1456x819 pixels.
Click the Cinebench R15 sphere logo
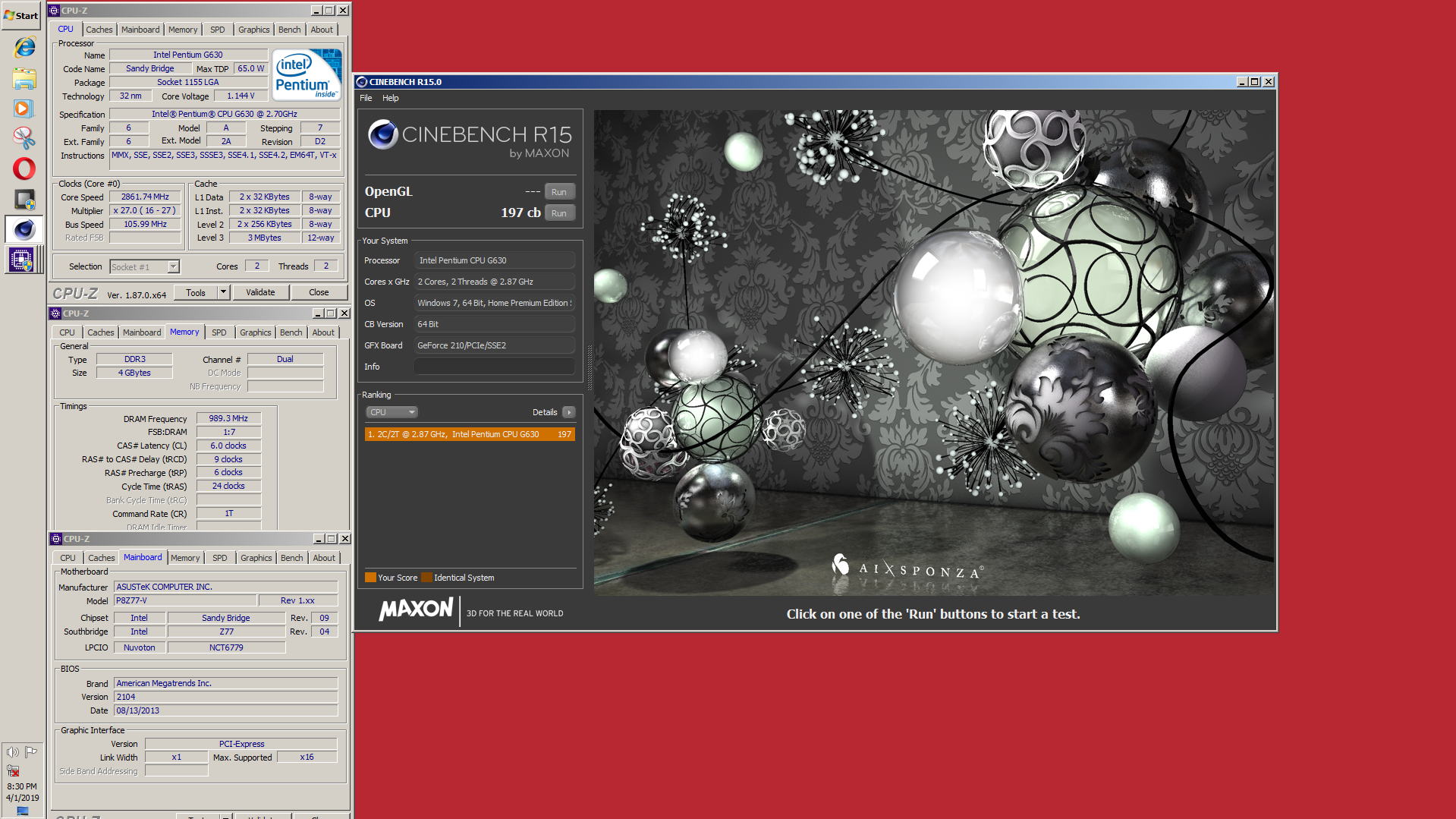[x=383, y=134]
